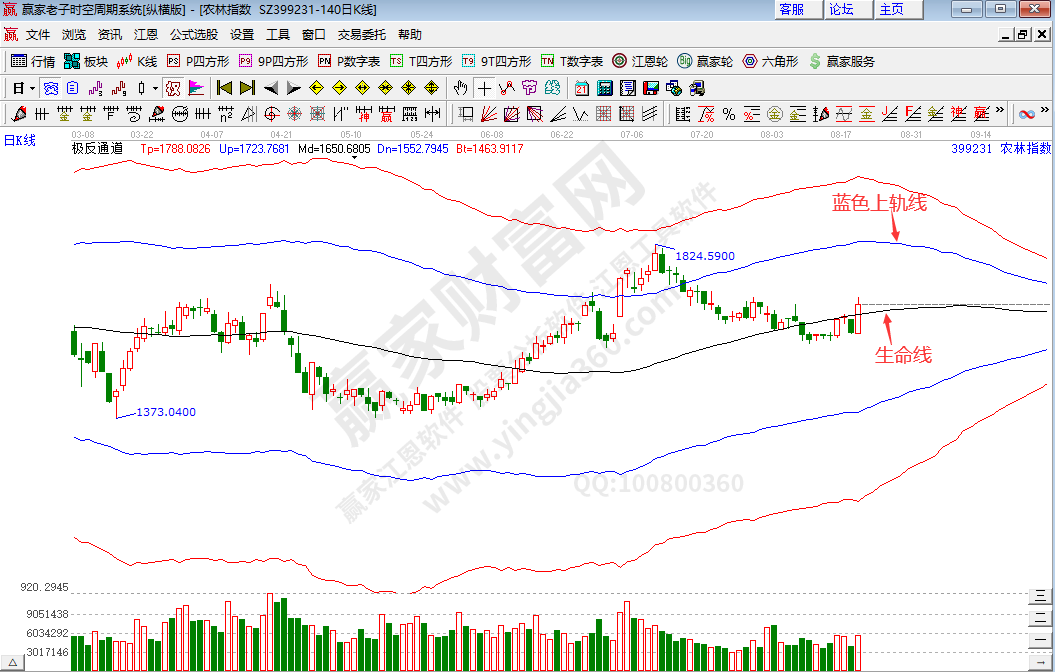Click the 论坛 forum button
Viewport: 1055px width, 672px height.
[x=841, y=9]
